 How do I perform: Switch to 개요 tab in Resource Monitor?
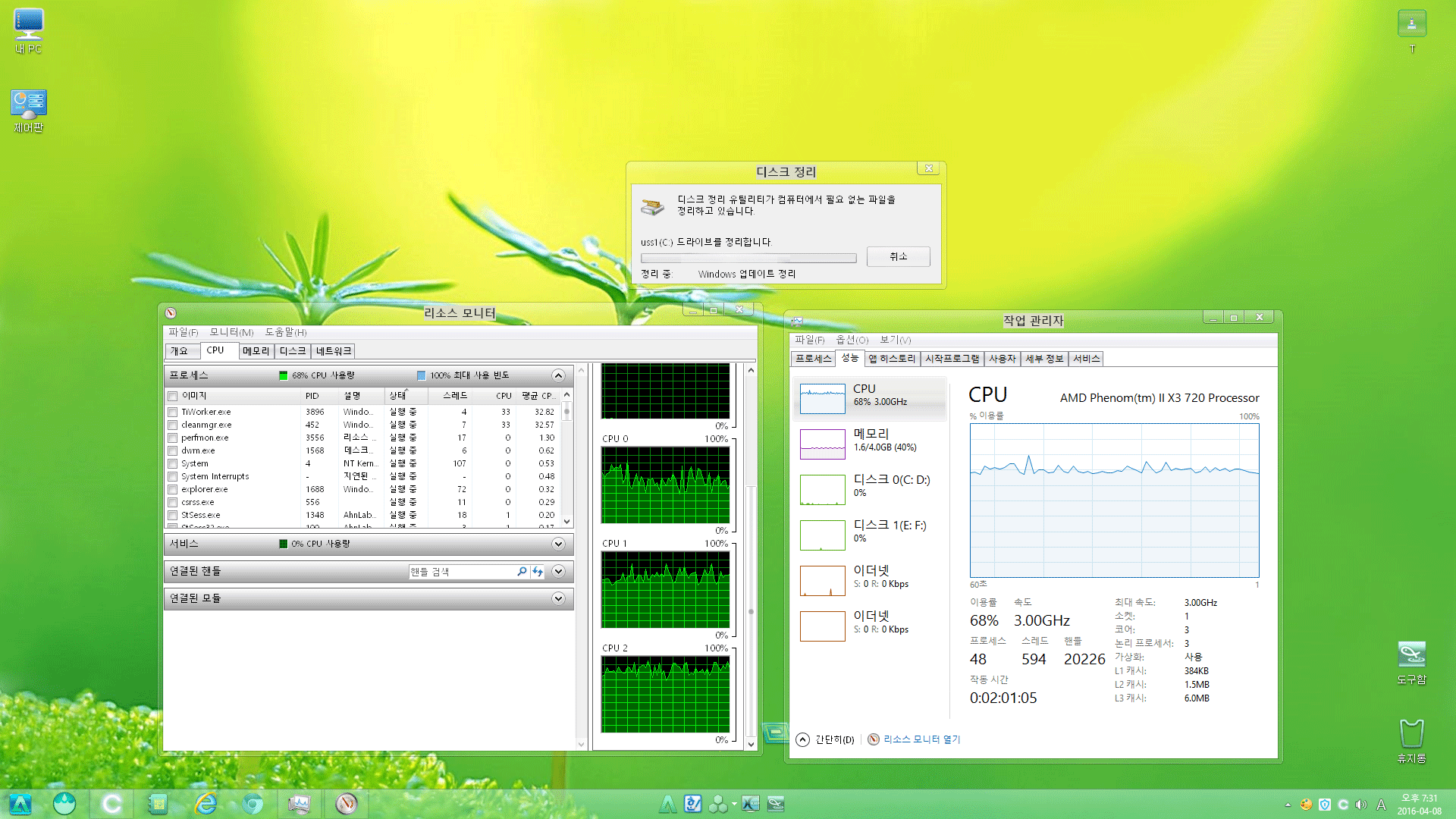pyautogui.click(x=182, y=351)
